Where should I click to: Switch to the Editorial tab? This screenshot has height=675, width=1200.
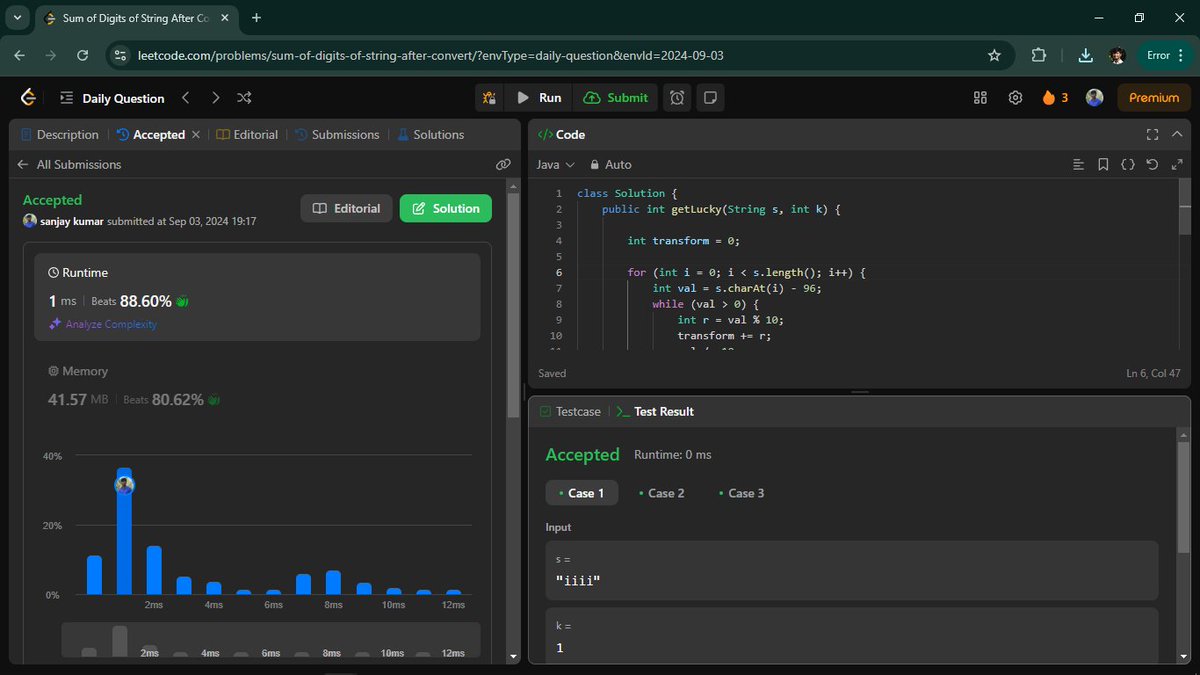pyautogui.click(x=247, y=135)
